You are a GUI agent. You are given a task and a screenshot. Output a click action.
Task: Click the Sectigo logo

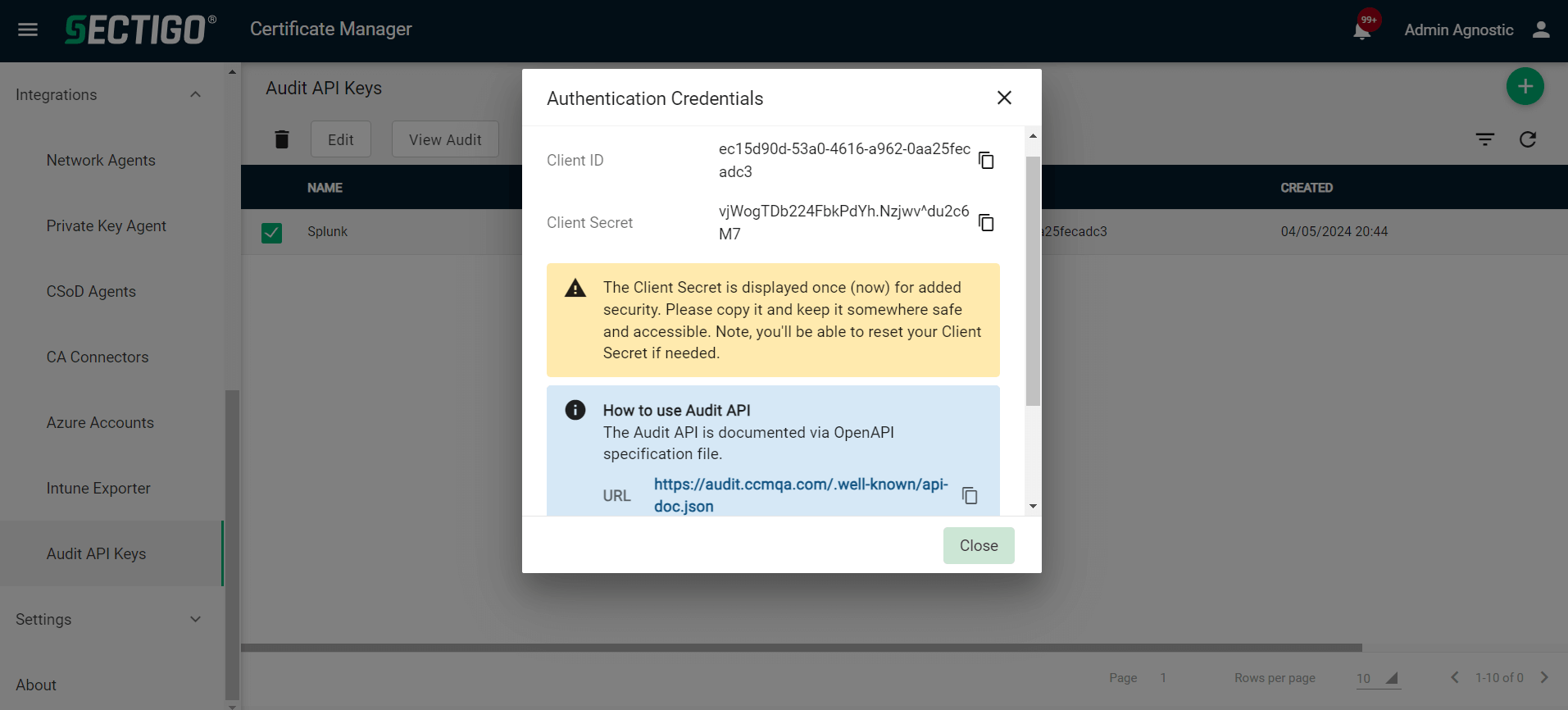click(141, 30)
